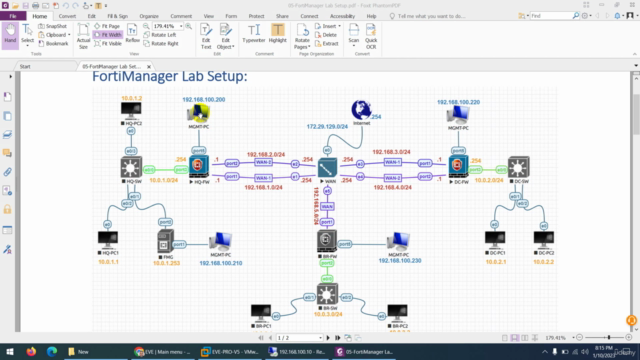640x360 pixels.
Task: Switch to the Comment ribbon tab
Action: click(181, 16)
